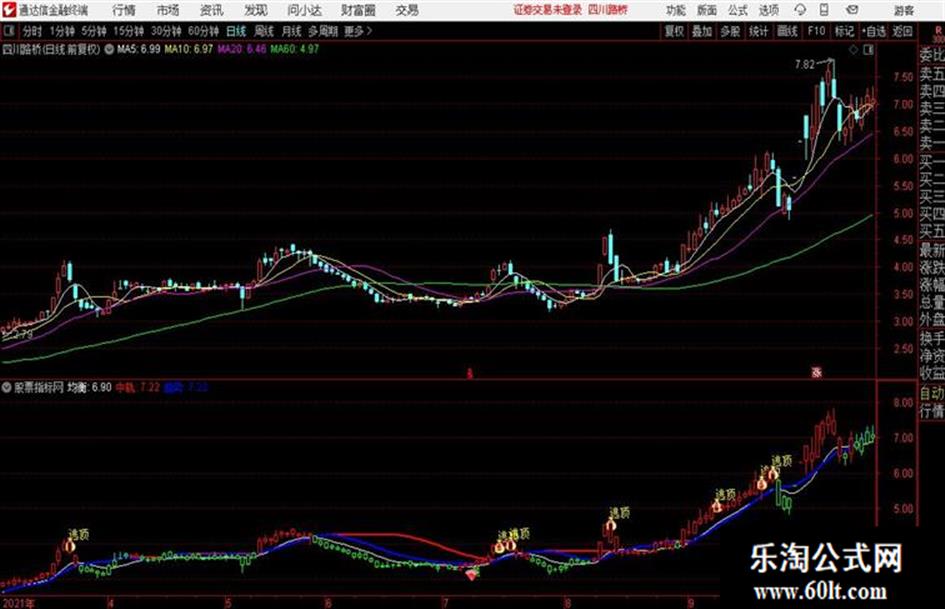The image size is (945, 609).
Task: Expand the 更多 periods list
Action: 359,31
